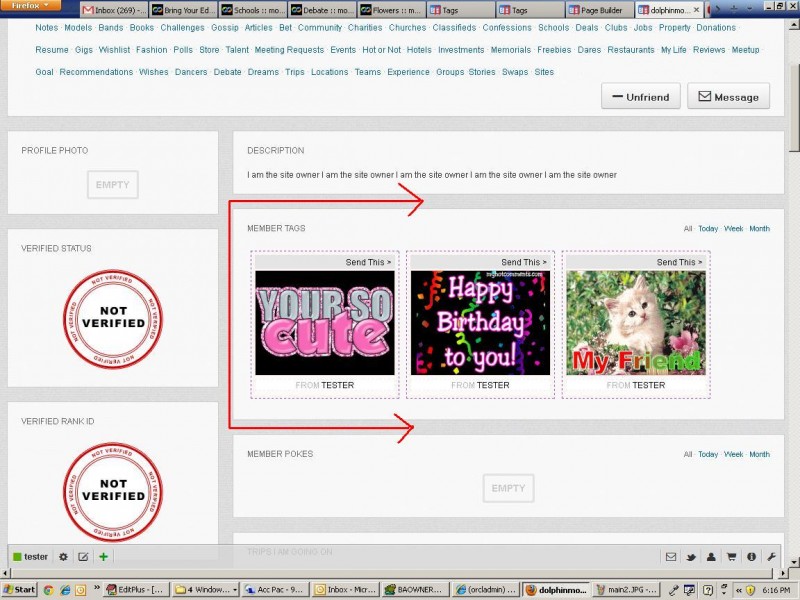Click the network monitor tray icon
Screen dimensions: 800x600
(689, 590)
